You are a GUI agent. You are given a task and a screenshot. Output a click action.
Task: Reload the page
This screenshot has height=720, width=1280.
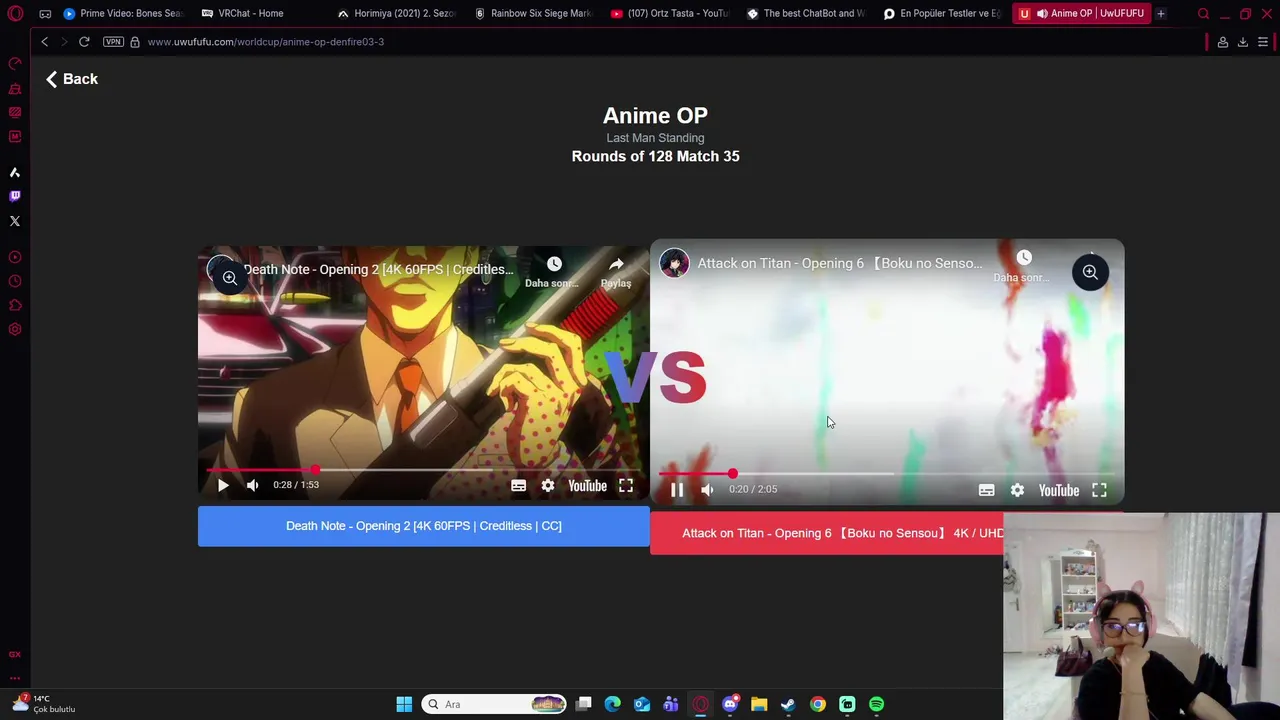coord(84,42)
